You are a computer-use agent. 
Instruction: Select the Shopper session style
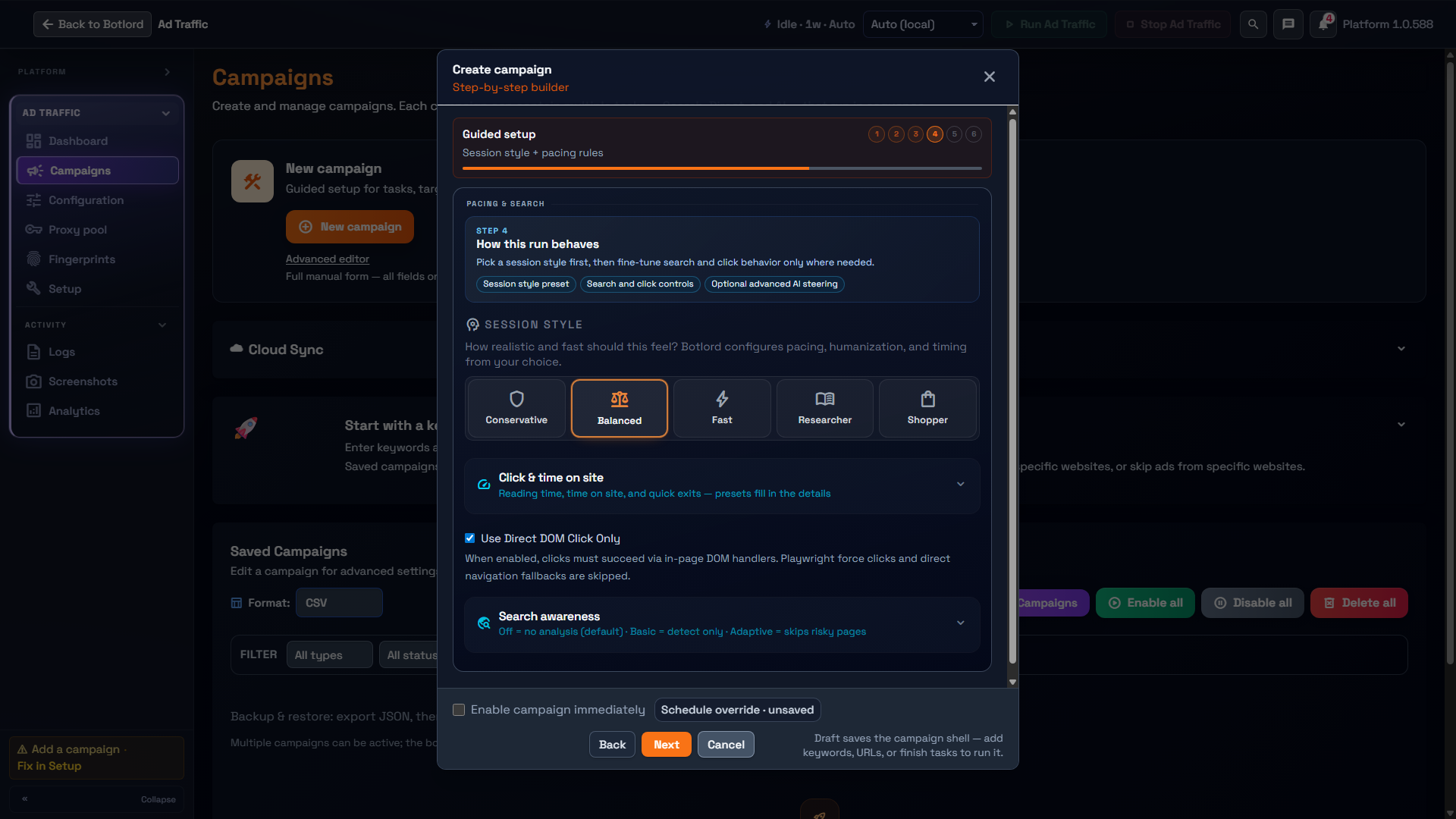pyautogui.click(x=927, y=409)
